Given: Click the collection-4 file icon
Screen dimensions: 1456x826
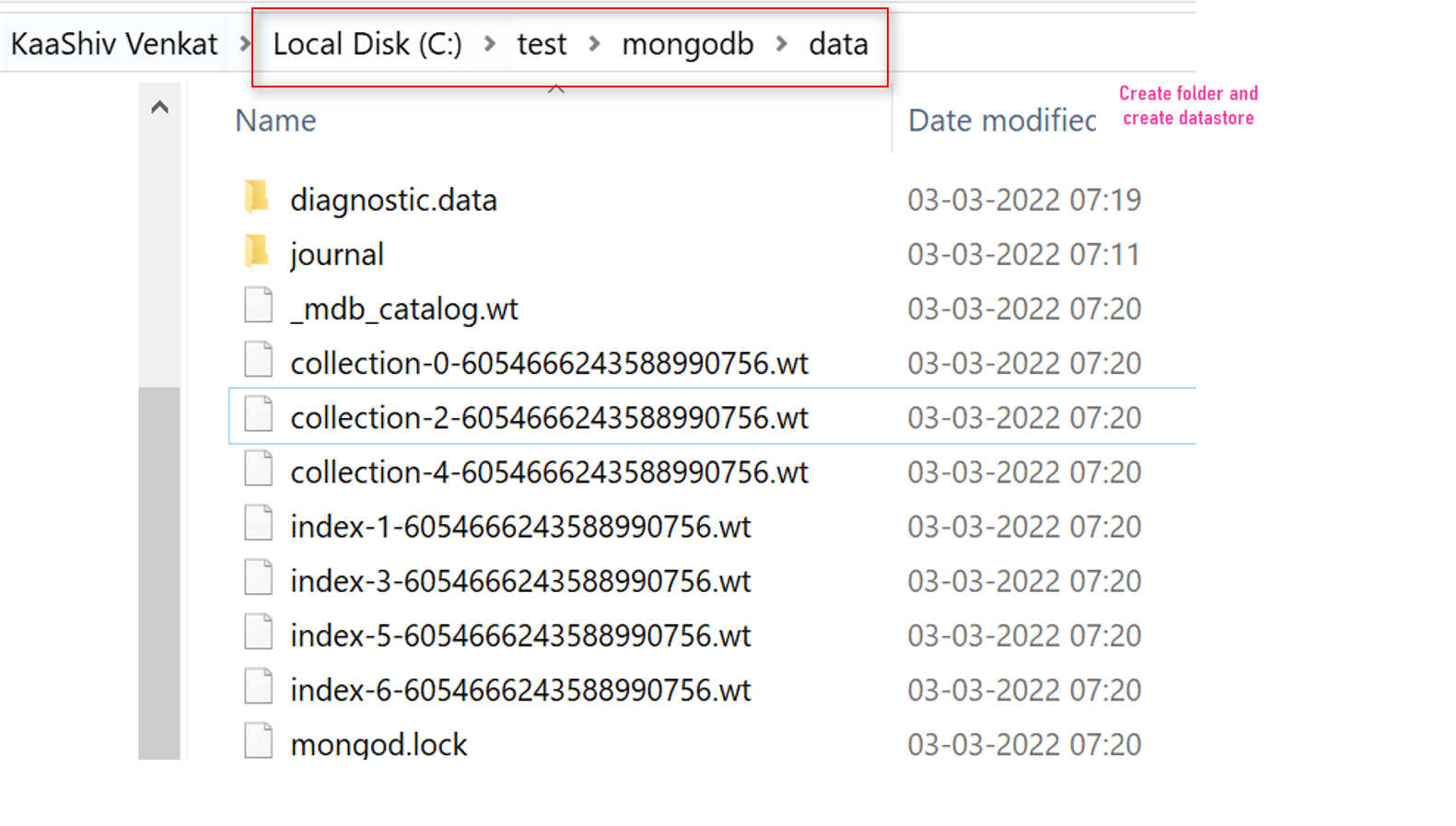Looking at the screenshot, I should tap(258, 470).
